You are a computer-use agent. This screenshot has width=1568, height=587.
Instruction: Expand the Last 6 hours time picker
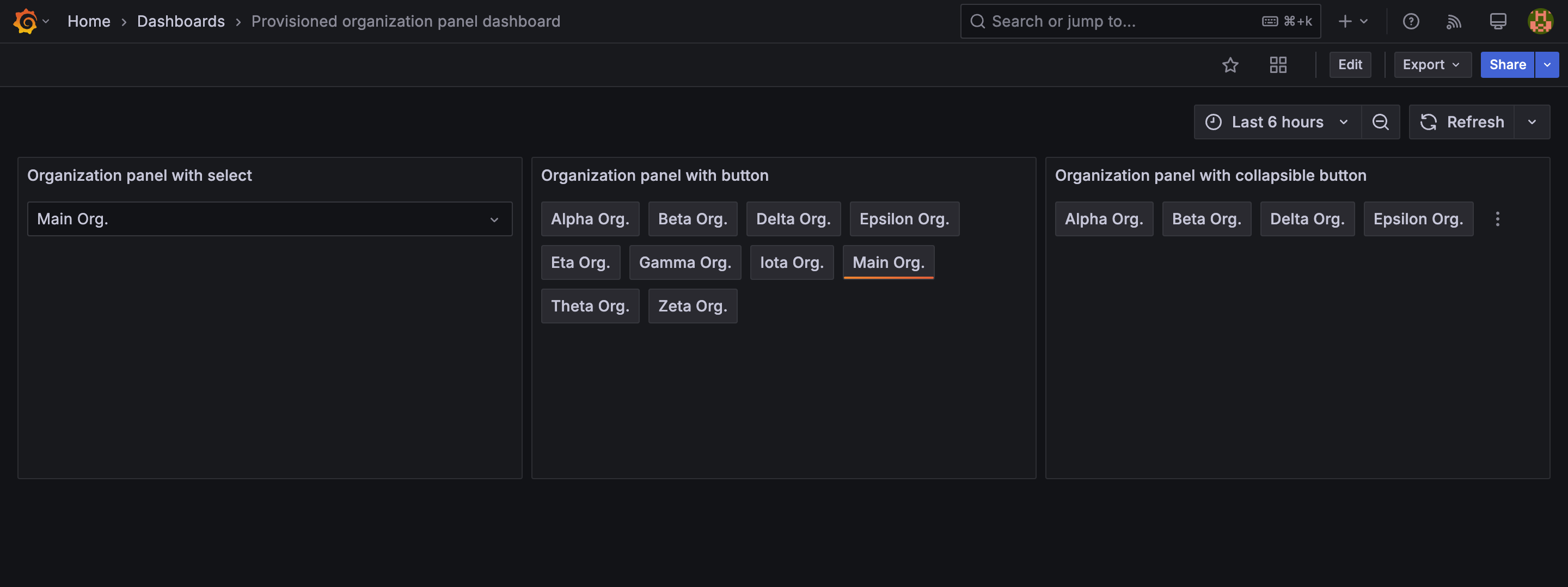(x=1277, y=122)
